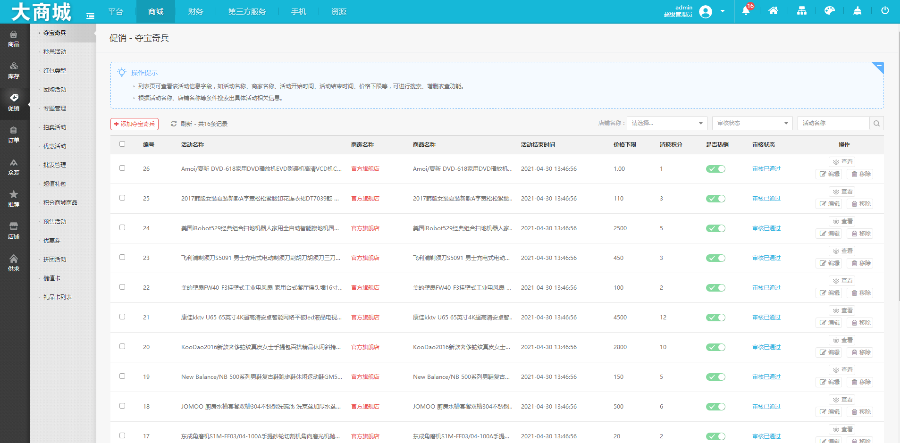
Task: Click the small bell icon beside power icon
Action: (857, 11)
